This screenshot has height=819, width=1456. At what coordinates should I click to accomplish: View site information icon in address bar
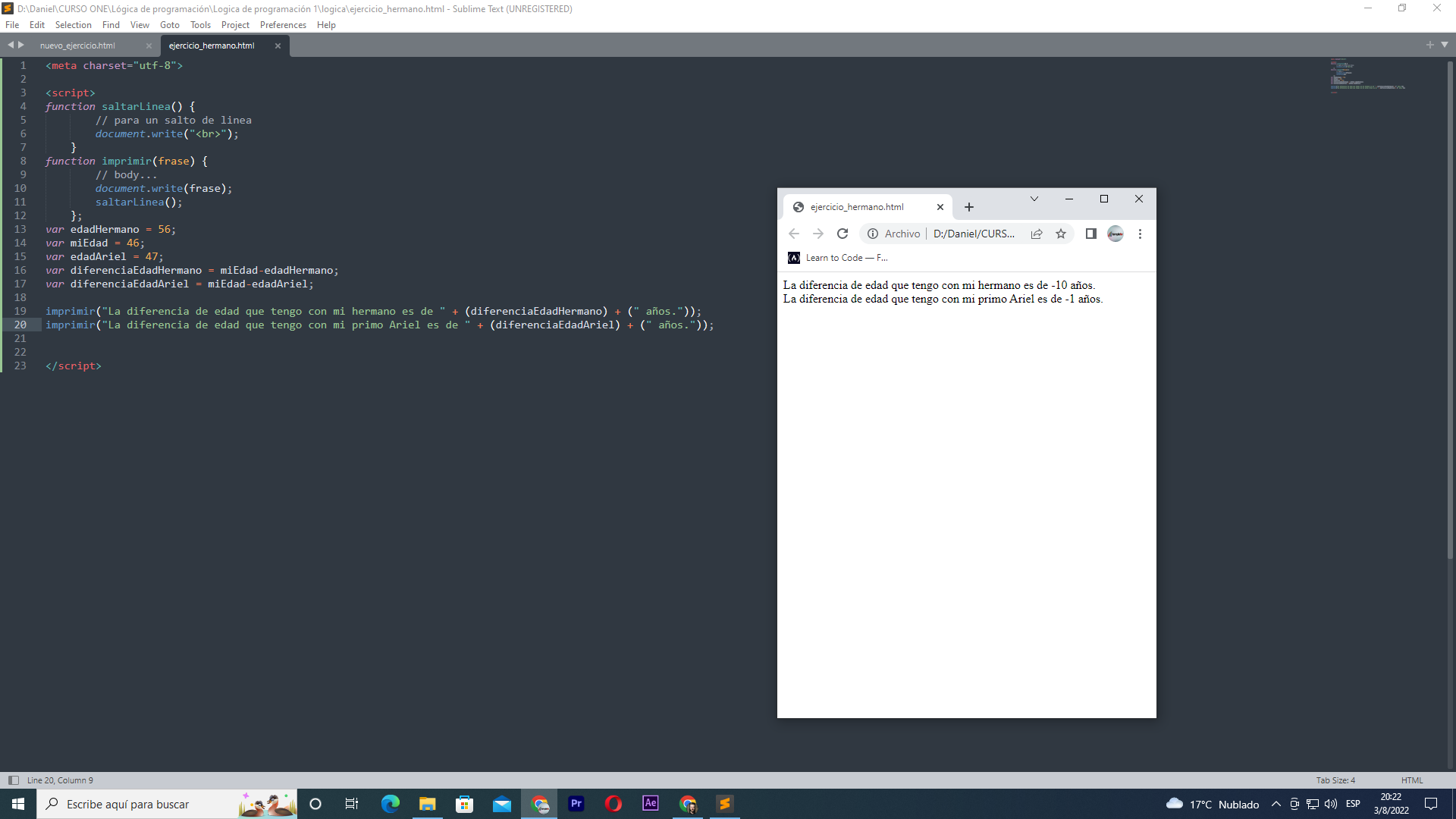pyautogui.click(x=873, y=234)
